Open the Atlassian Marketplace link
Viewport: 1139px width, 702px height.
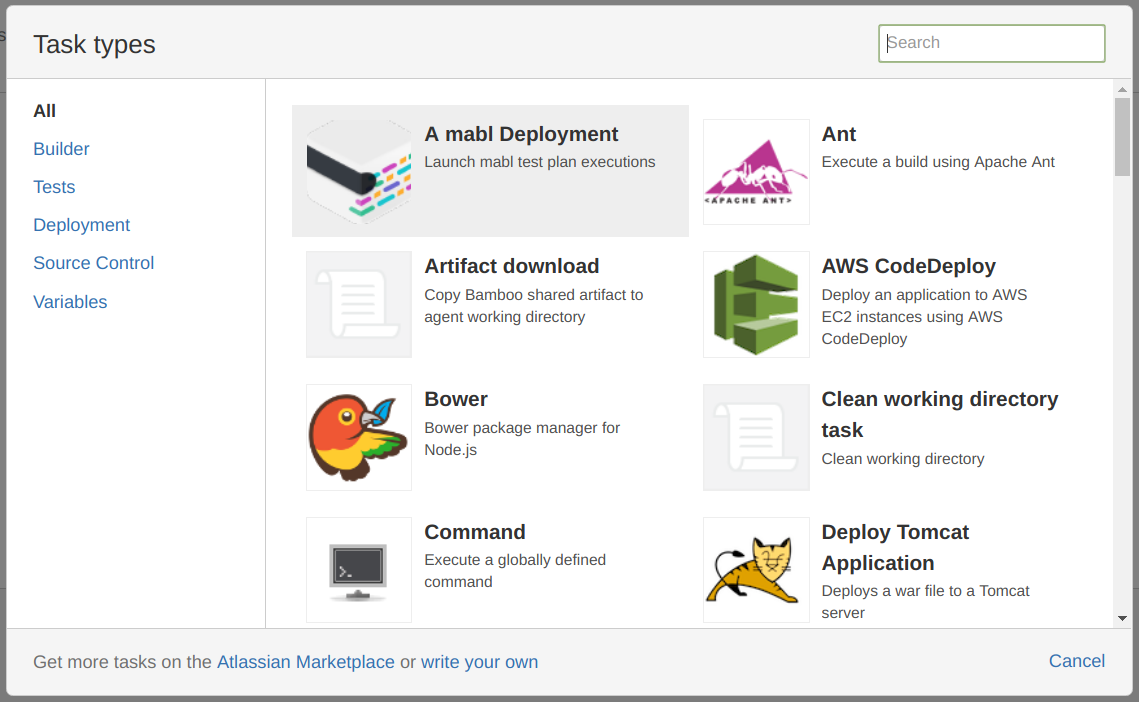point(306,662)
